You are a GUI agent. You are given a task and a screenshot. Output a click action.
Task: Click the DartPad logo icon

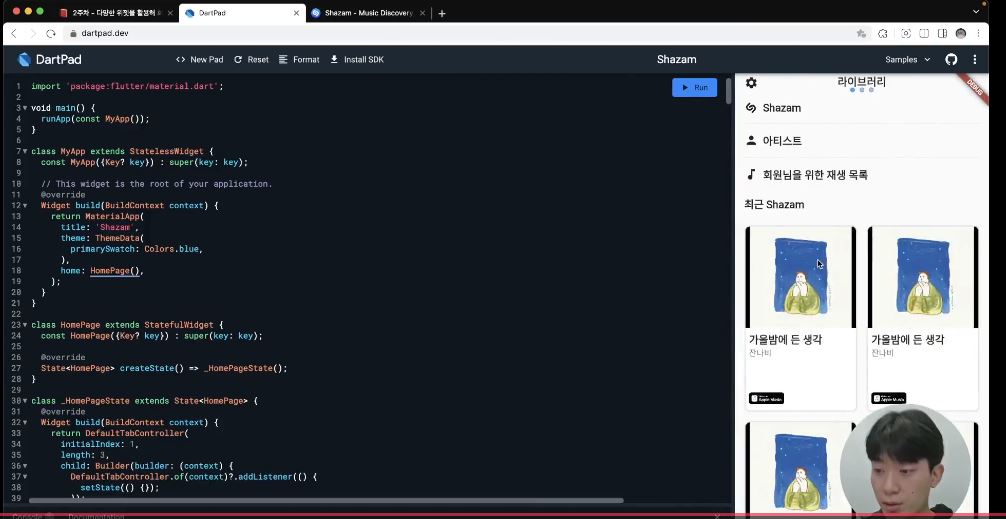[24, 60]
